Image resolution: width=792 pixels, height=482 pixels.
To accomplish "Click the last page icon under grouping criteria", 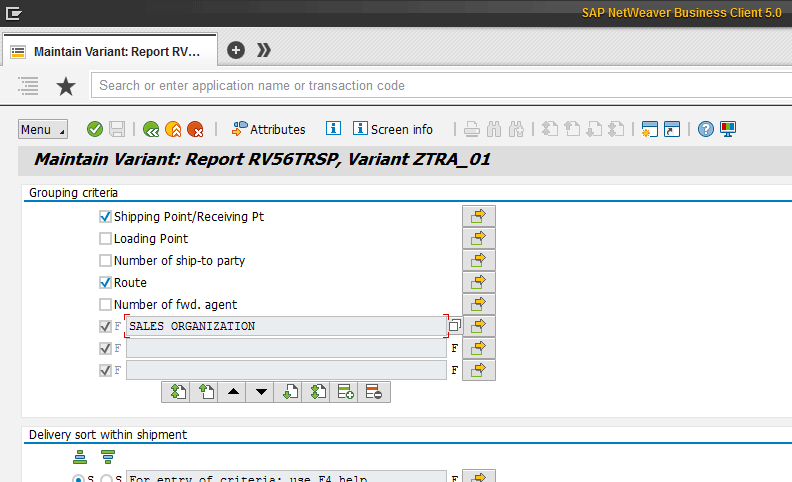I will pyautogui.click(x=317, y=392).
